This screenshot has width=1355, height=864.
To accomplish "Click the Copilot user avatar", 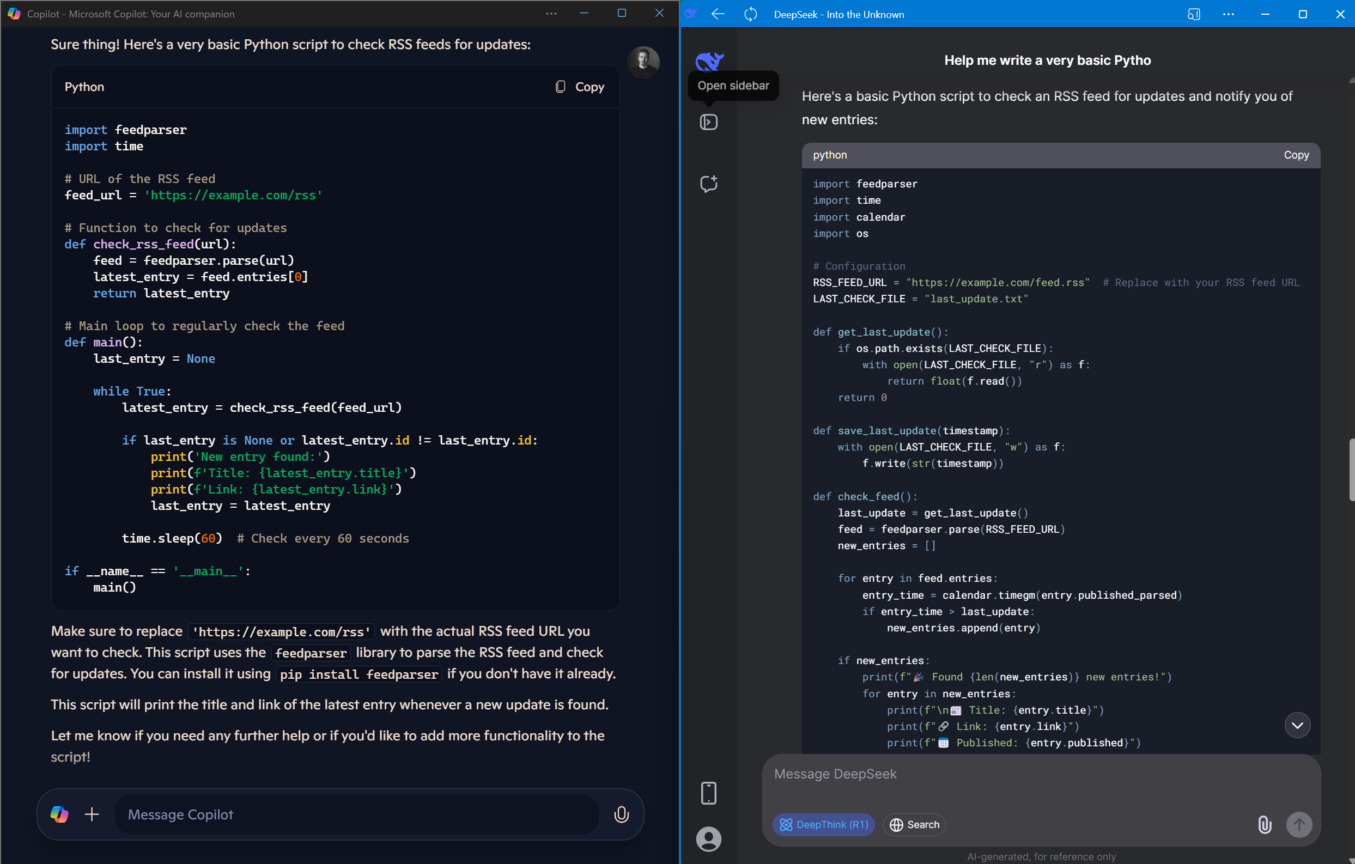I will point(643,61).
